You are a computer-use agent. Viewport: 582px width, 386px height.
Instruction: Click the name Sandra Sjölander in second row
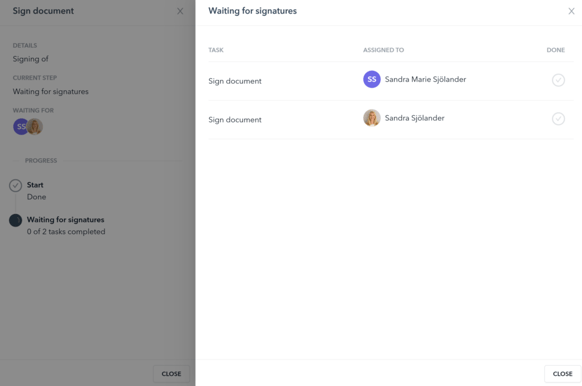[415, 118]
